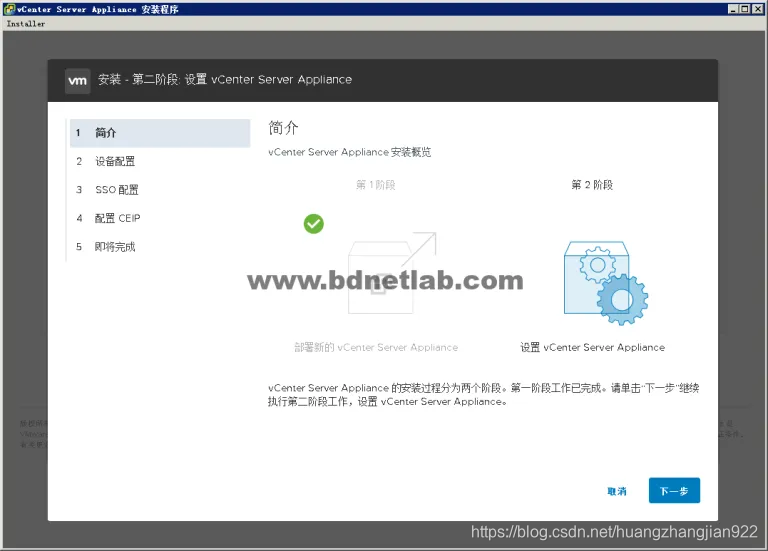The image size is (768, 551).
Task: Click the 简介 page heading
Action: click(283, 128)
